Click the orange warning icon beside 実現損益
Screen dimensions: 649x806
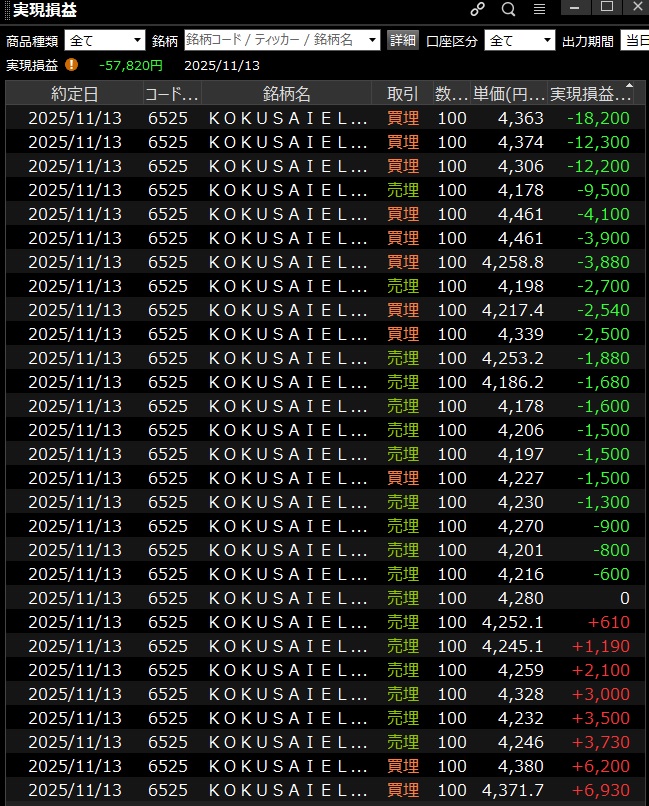click(x=71, y=65)
